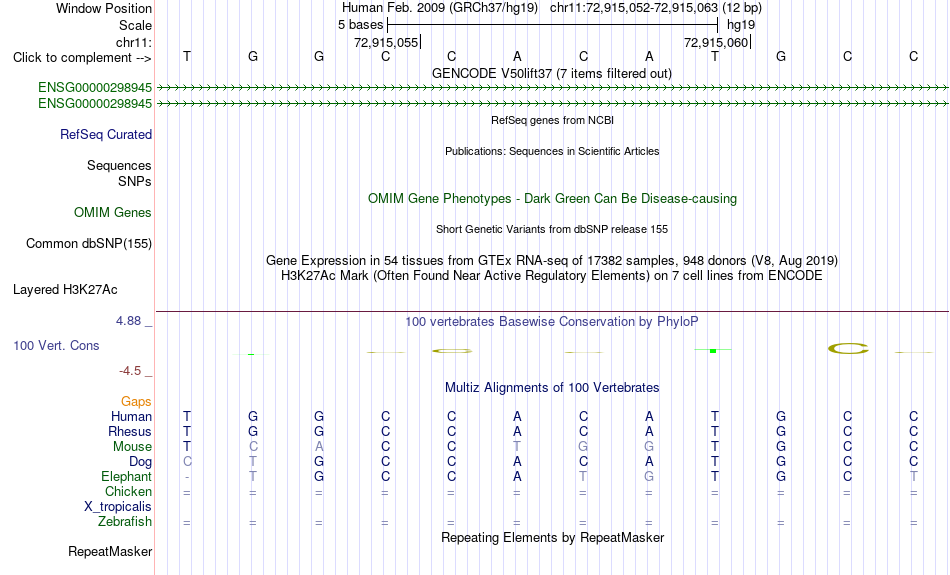Click the chr11: base position label
Screen dimensions: 950x575
click(x=134, y=42)
